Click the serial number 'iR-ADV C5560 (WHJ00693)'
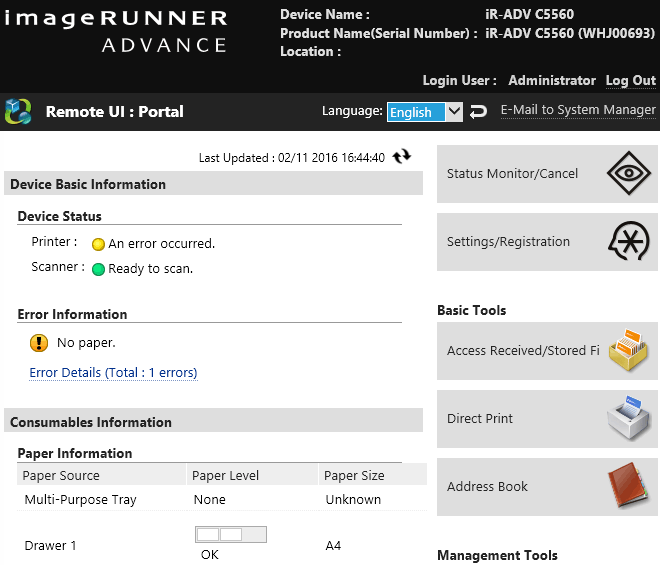The height and width of the screenshot is (565, 660). [x=570, y=33]
